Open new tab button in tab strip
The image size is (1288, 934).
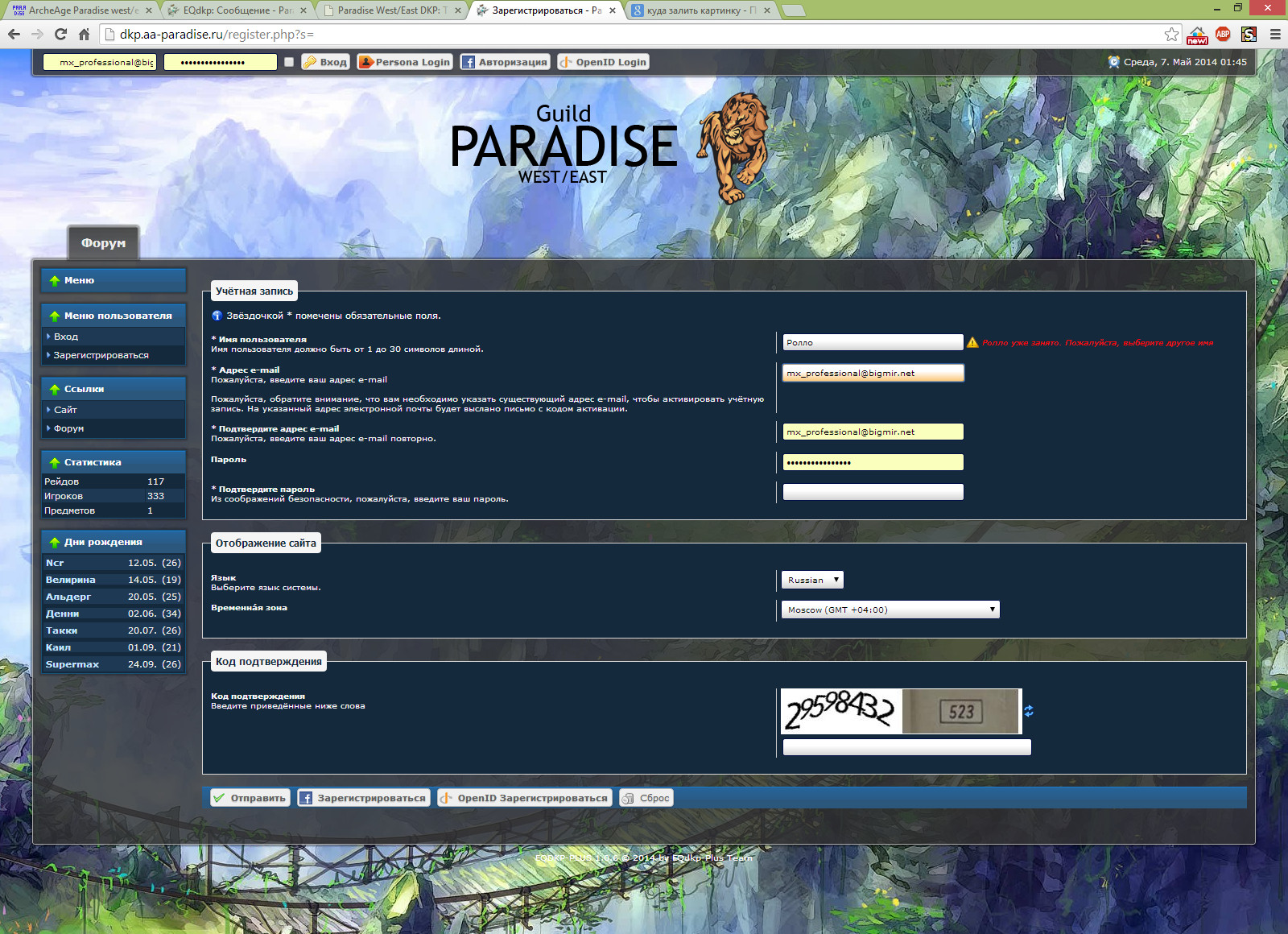coord(793,10)
